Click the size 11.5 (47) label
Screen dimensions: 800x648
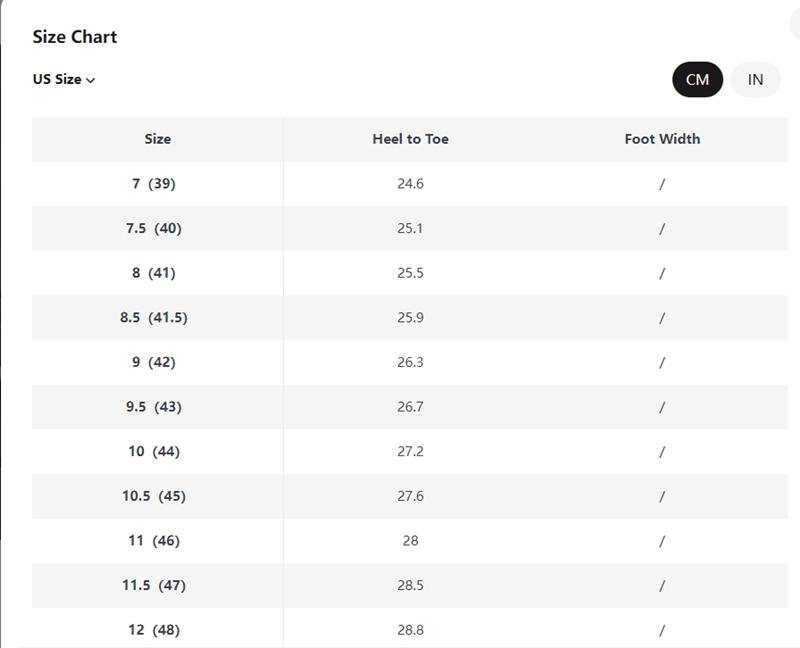pos(154,585)
